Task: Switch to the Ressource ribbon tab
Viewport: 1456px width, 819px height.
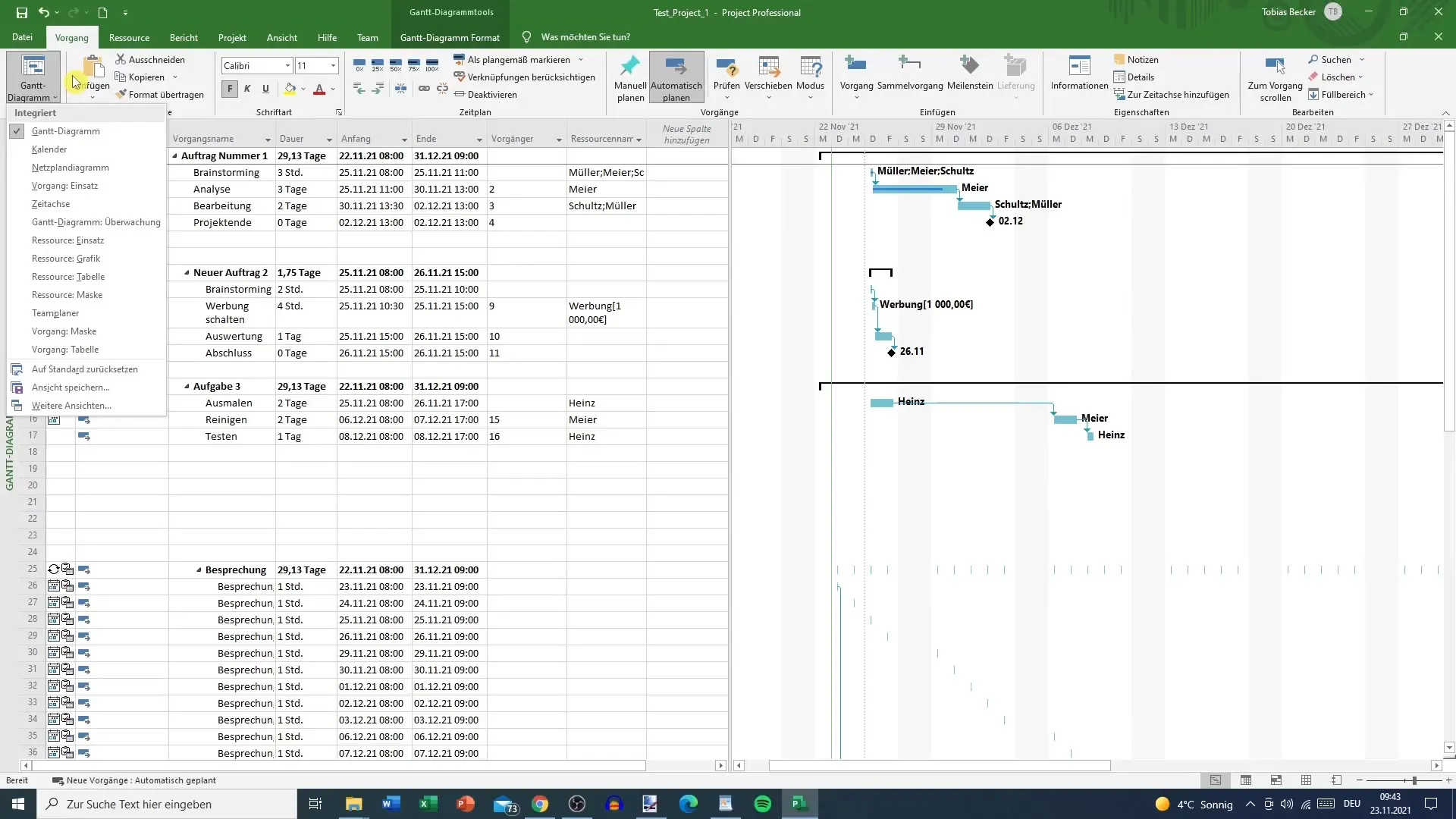Action: pos(129,37)
